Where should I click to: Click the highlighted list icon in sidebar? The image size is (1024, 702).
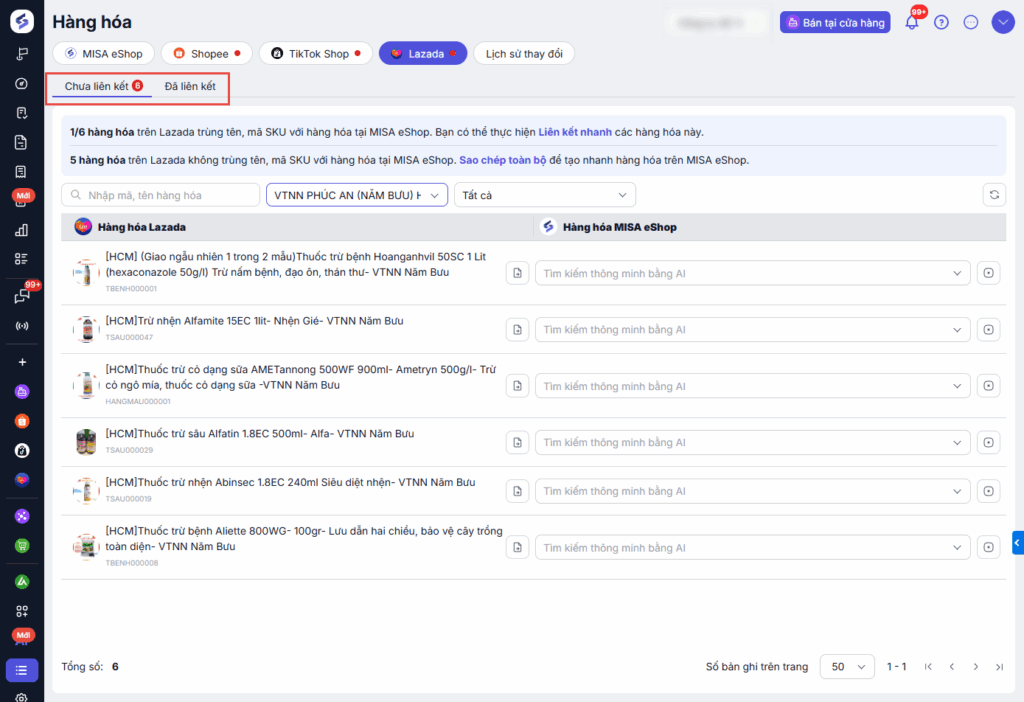point(22,670)
